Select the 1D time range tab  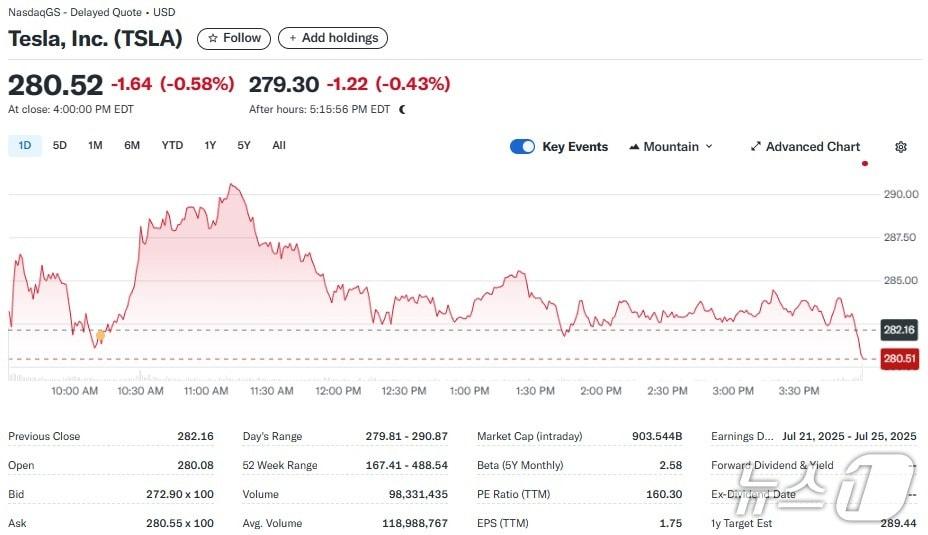point(25,146)
